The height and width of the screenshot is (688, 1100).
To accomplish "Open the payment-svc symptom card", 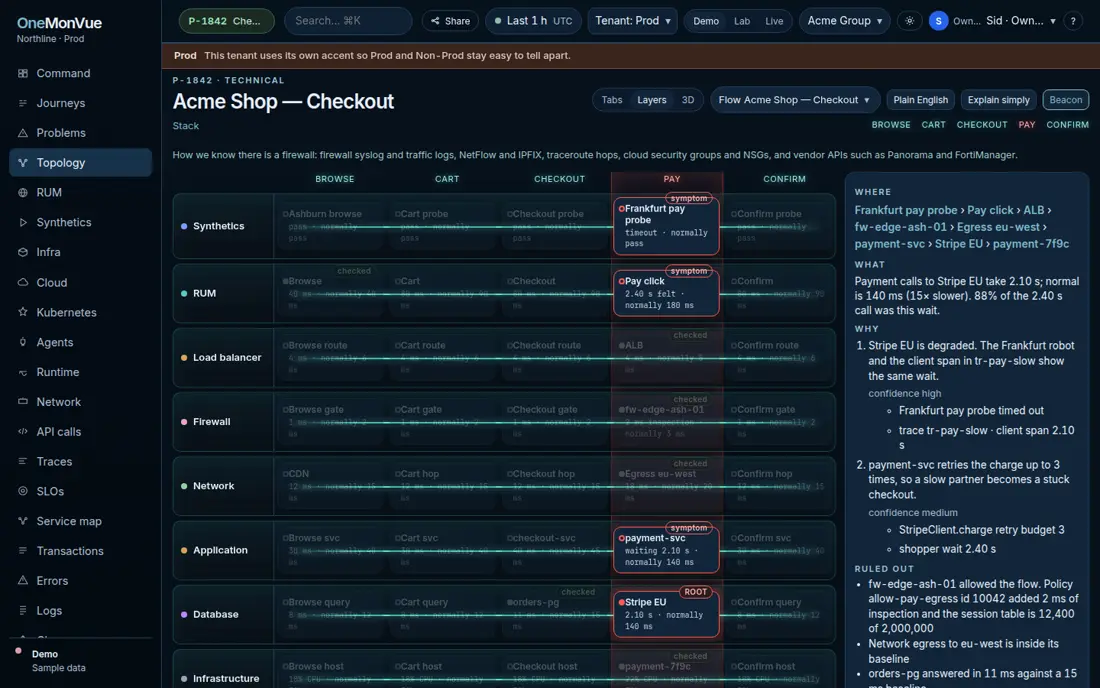I will click(x=666, y=550).
